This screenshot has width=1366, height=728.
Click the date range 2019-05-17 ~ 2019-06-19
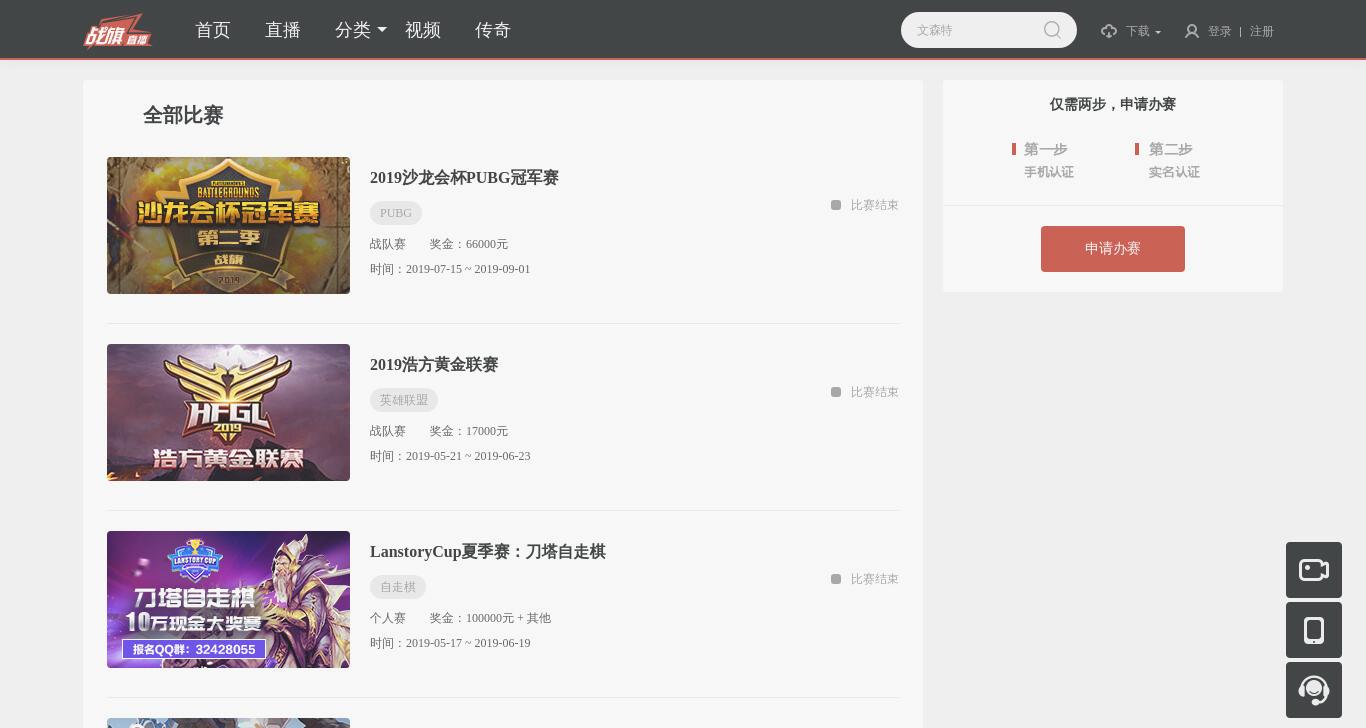[468, 643]
